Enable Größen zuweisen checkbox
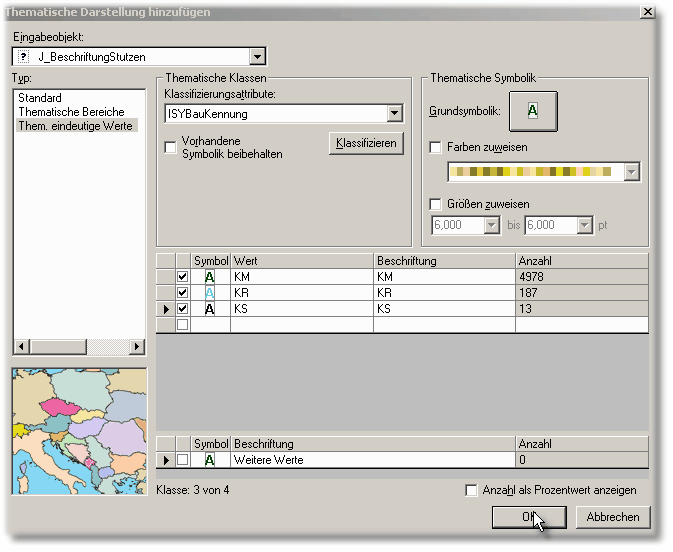This screenshot has height=552, width=673. pyautogui.click(x=435, y=204)
